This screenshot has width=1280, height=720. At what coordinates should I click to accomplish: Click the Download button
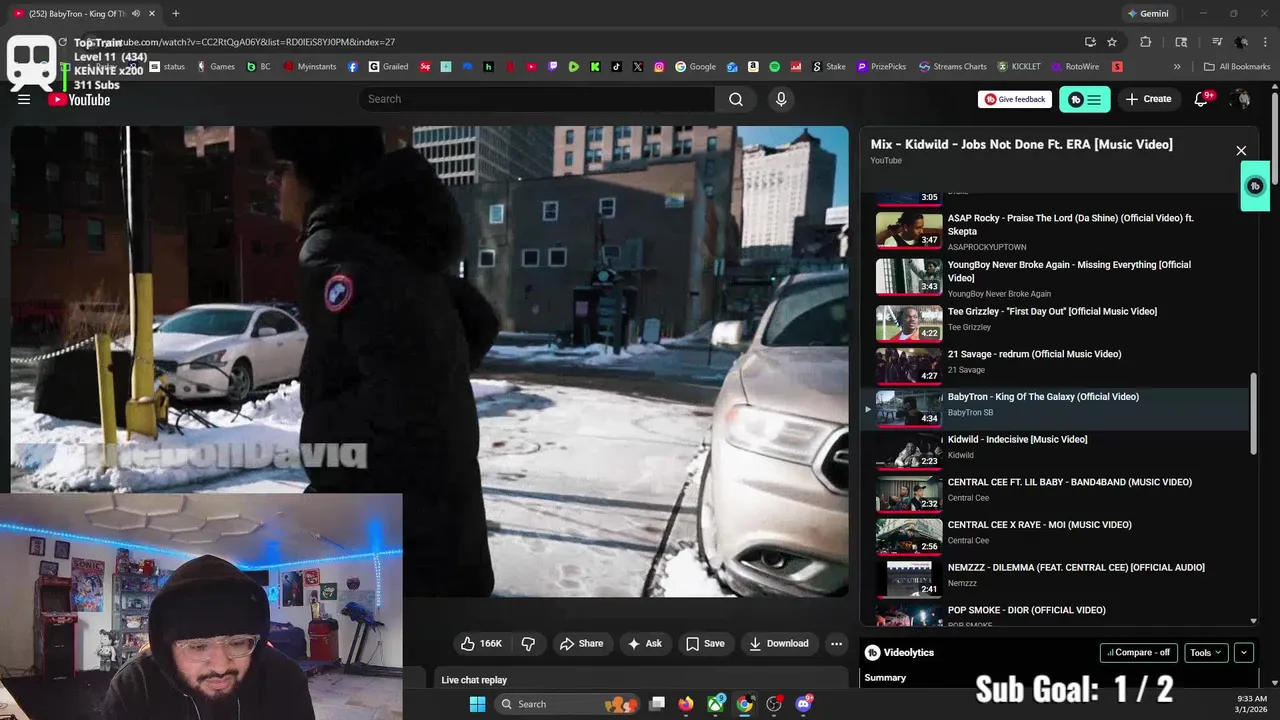click(x=779, y=643)
